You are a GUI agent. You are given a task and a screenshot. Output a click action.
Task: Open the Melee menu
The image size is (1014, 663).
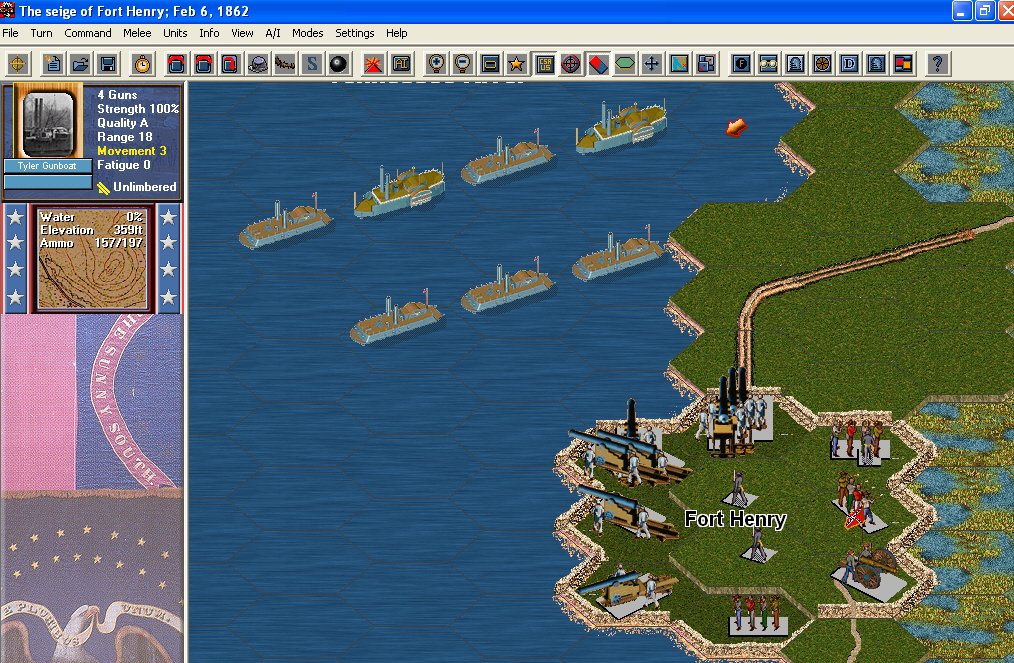pos(137,33)
